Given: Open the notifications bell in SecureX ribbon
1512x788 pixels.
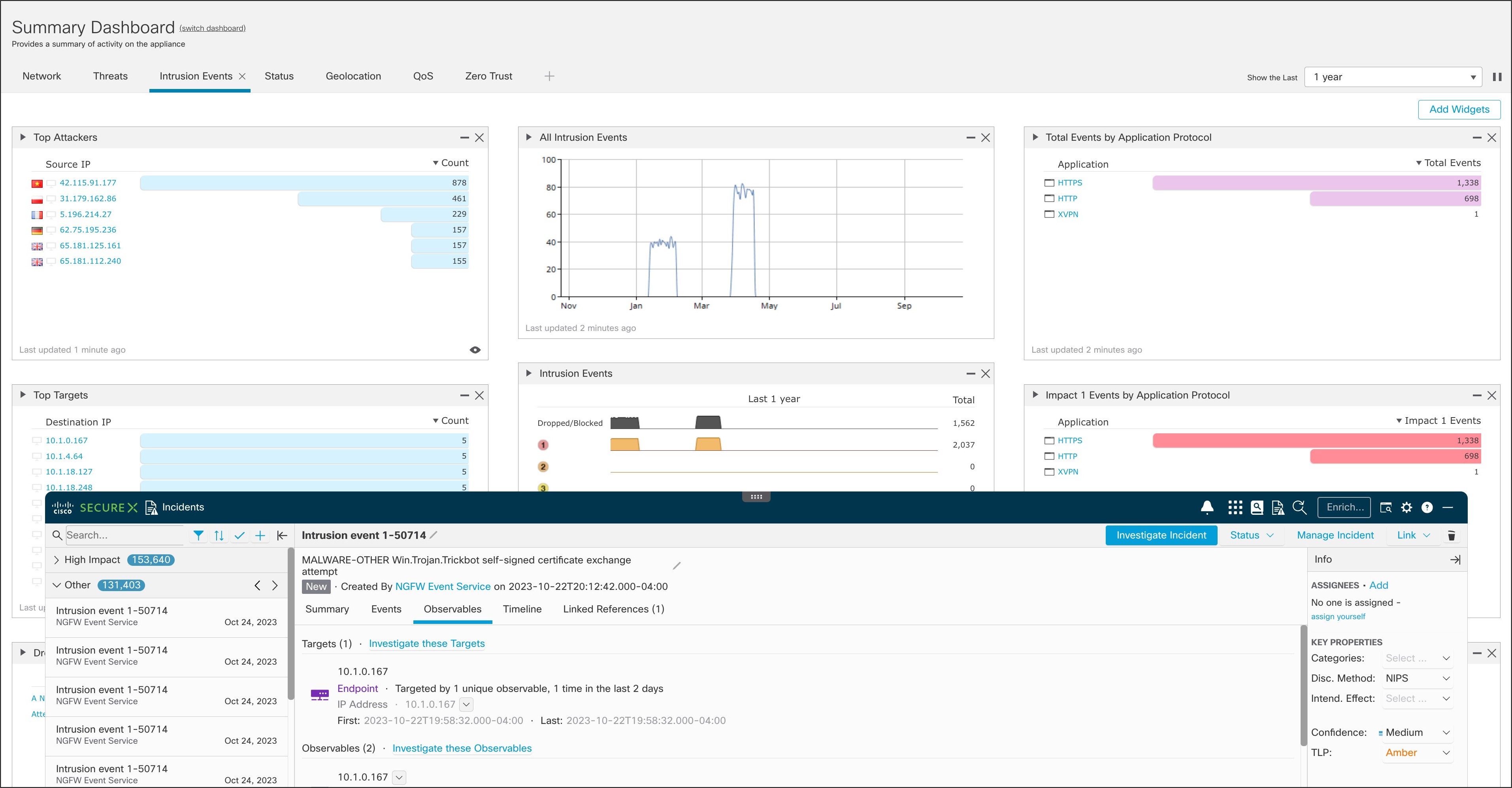Looking at the screenshot, I should point(1207,507).
